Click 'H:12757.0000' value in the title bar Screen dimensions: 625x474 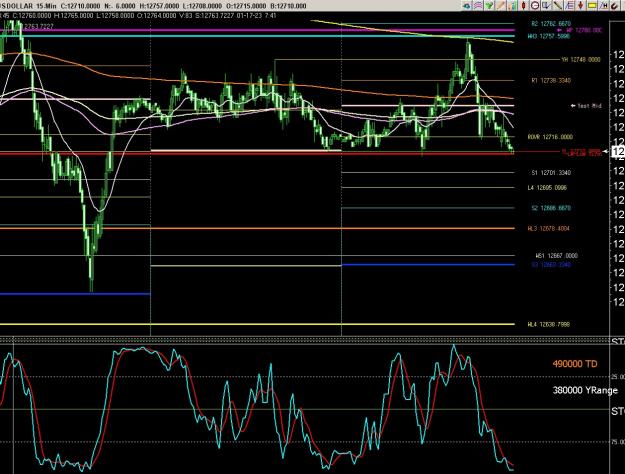pyautogui.click(x=160, y=6)
